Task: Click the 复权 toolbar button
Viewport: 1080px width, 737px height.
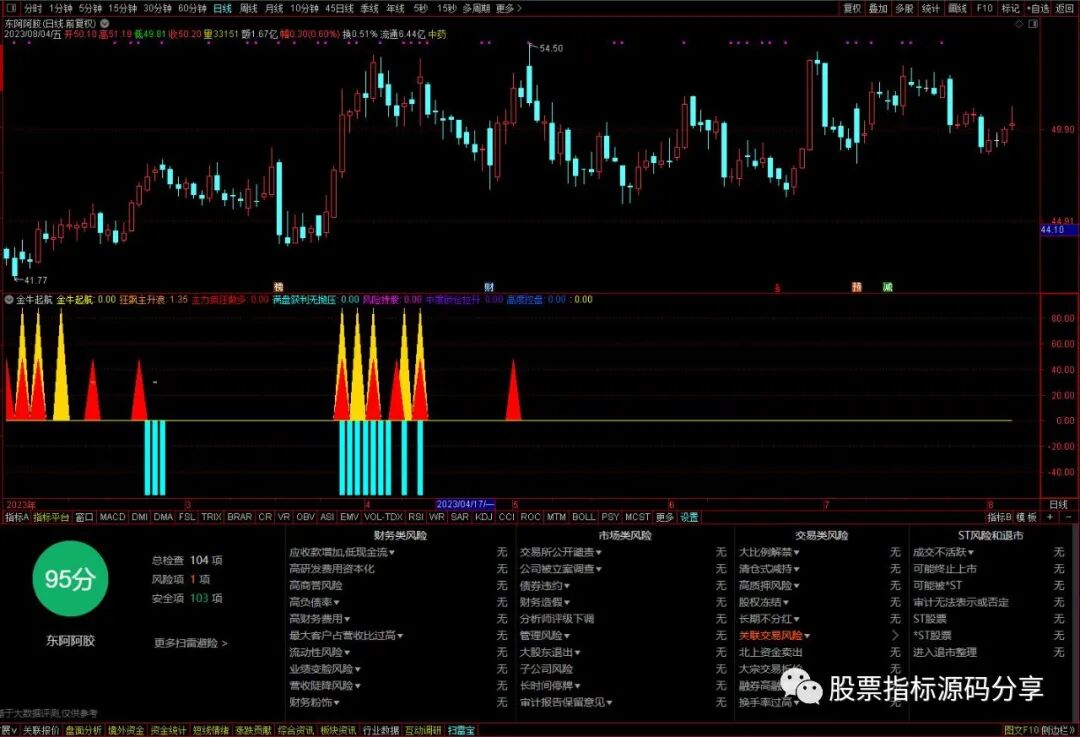Action: point(852,8)
